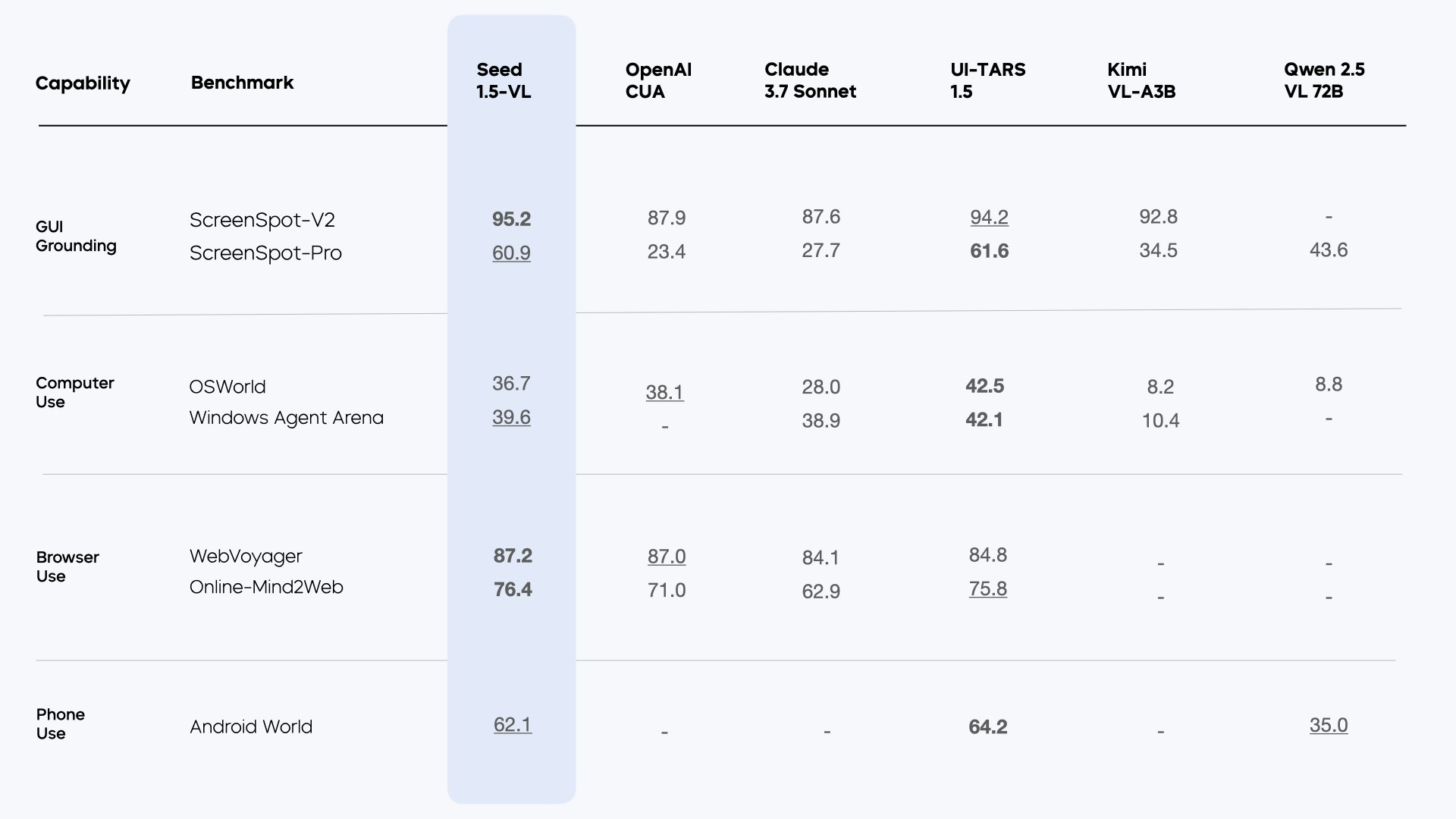Click the underlined 39.6 Windows Agent Arena score
1456x819 pixels.
511,418
